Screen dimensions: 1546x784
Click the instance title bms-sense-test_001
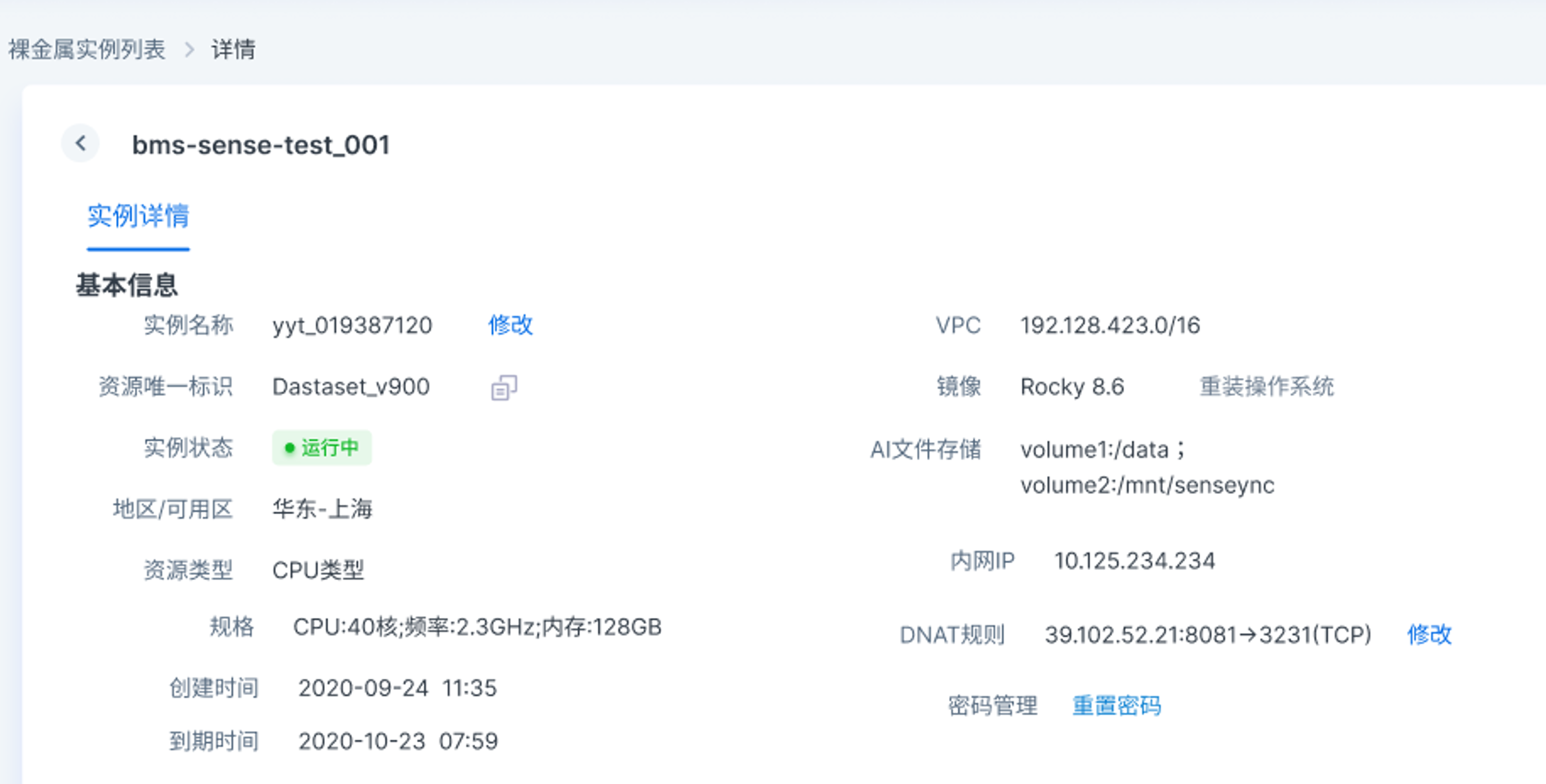tap(261, 145)
